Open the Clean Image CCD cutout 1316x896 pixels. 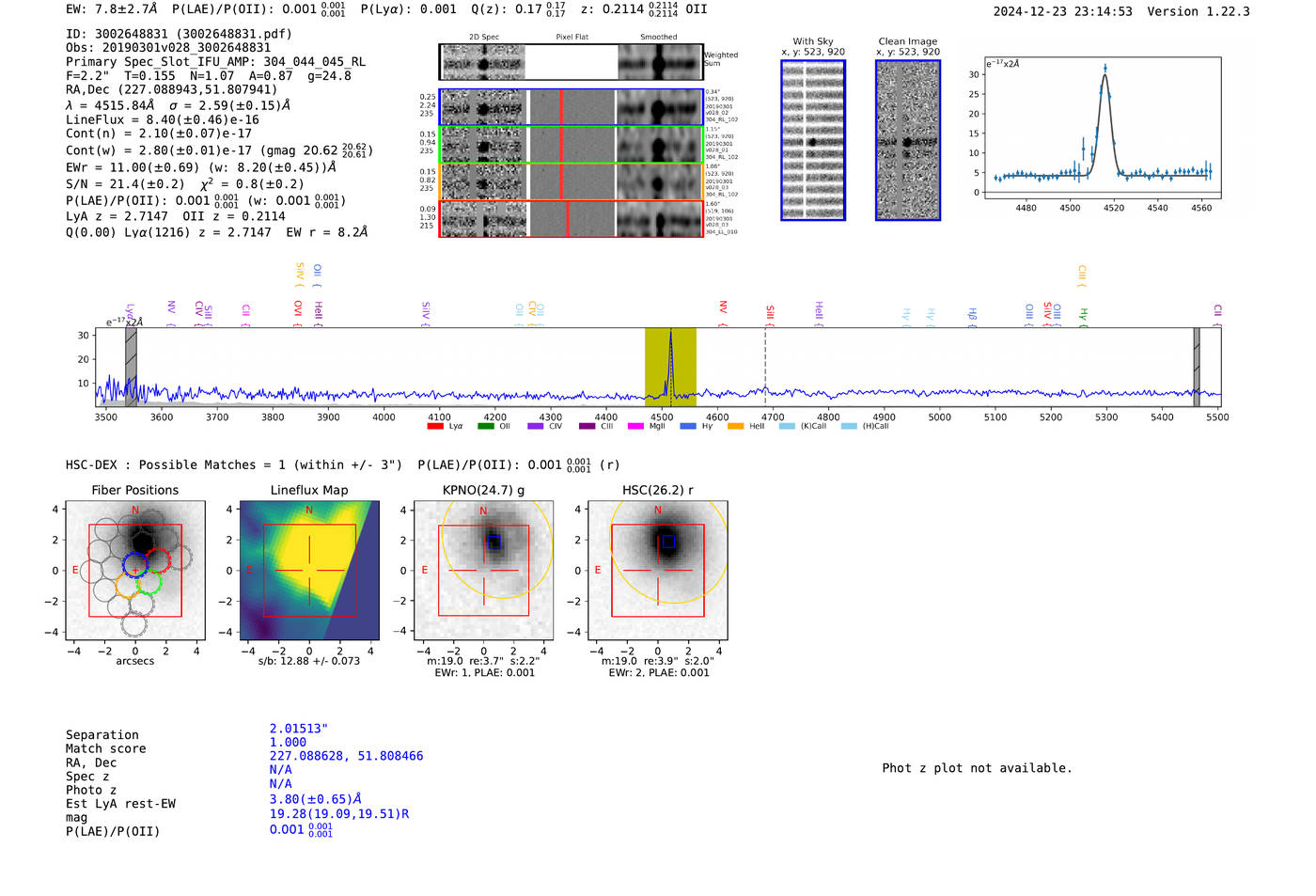[x=908, y=140]
